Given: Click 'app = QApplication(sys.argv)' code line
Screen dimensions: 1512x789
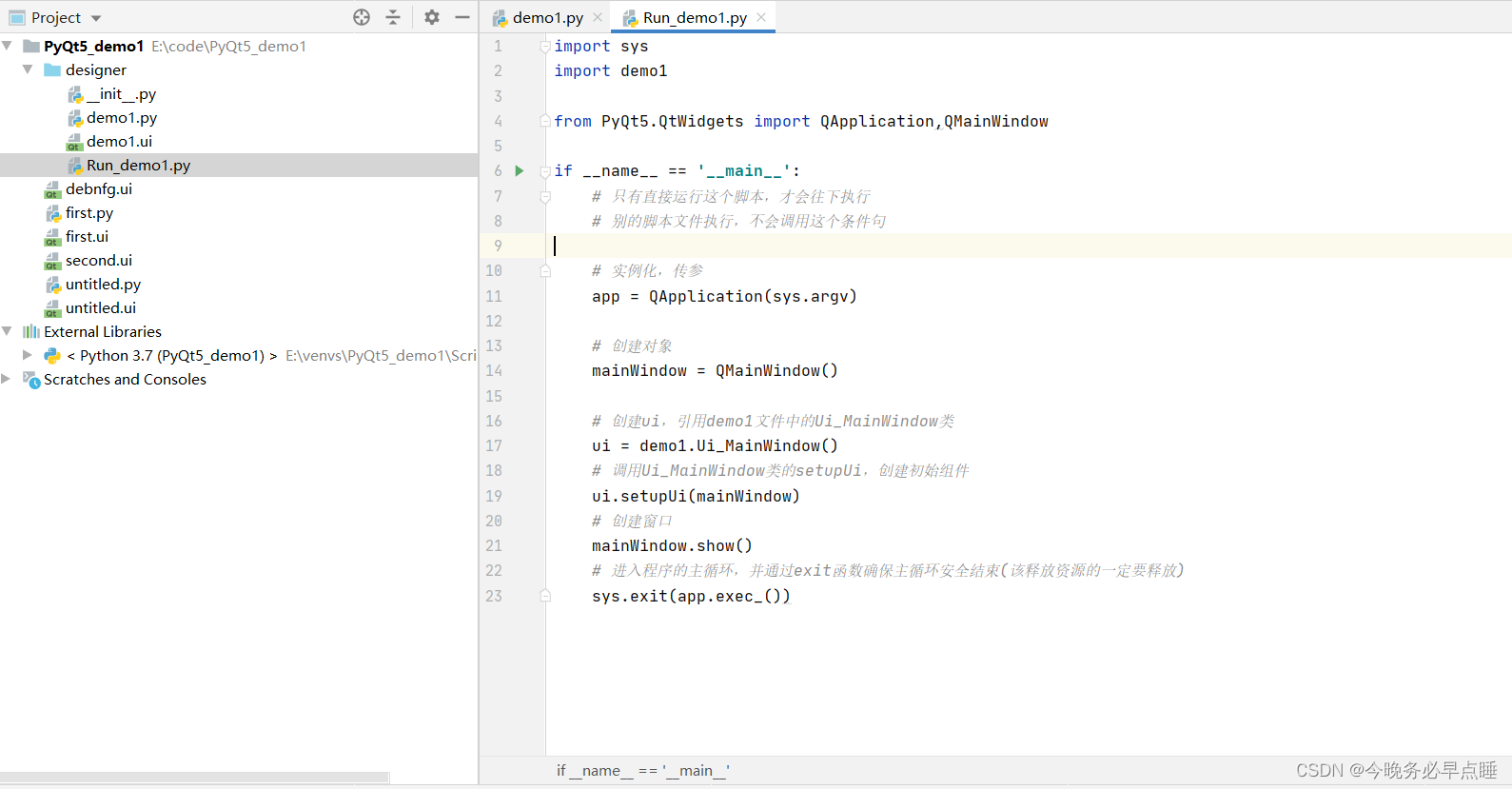Looking at the screenshot, I should (724, 296).
